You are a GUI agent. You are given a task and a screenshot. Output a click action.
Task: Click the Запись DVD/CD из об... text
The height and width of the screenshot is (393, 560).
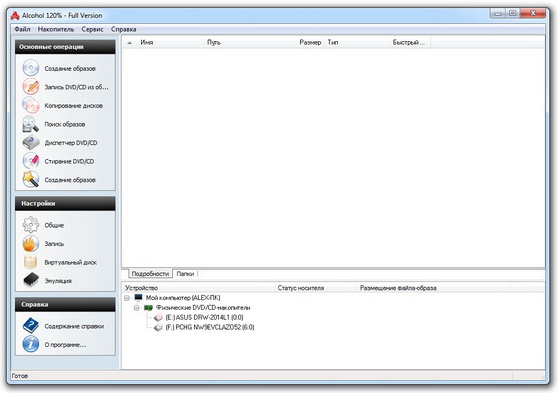tap(76, 87)
